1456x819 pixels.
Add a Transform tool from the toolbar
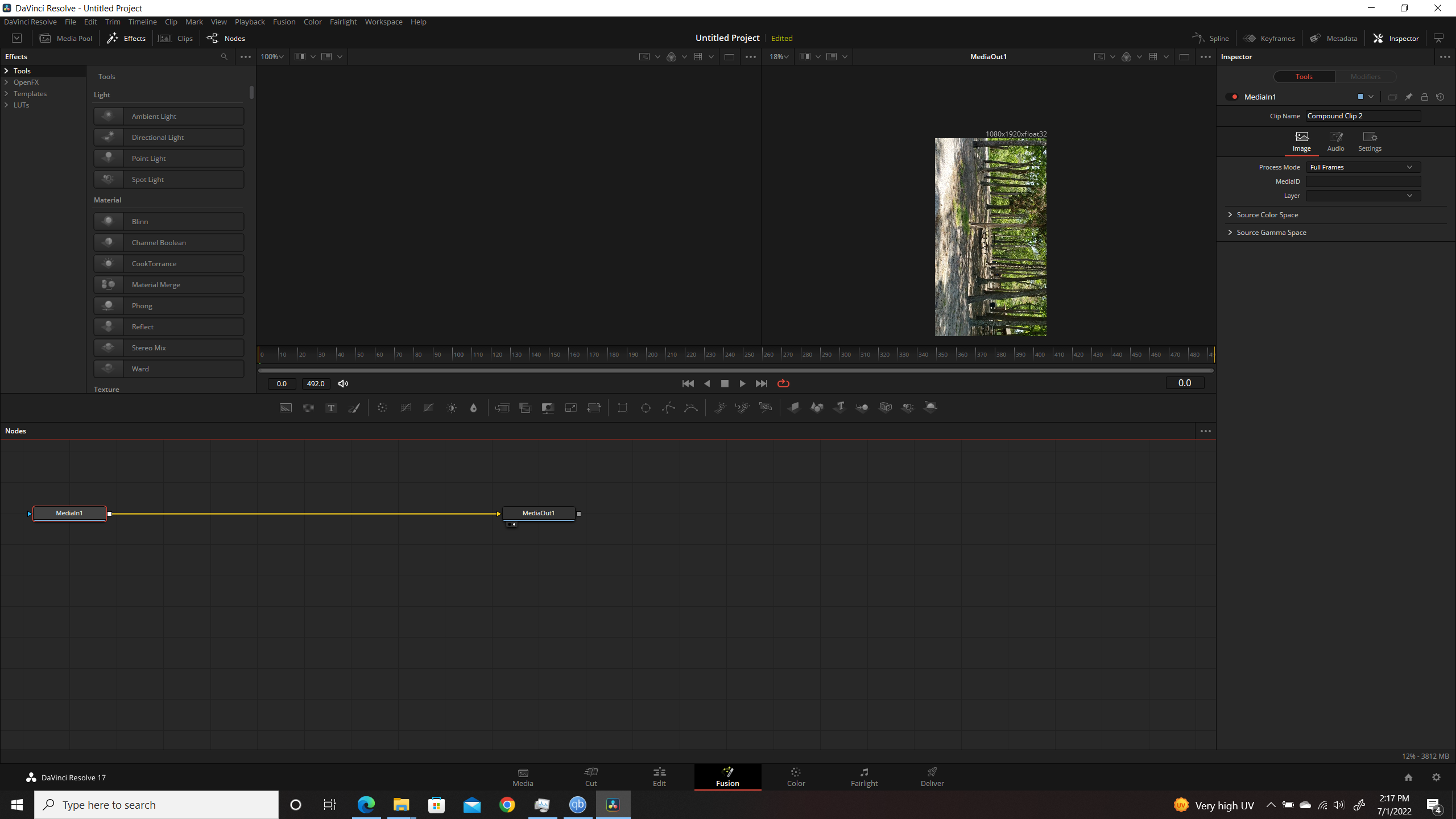pos(594,408)
